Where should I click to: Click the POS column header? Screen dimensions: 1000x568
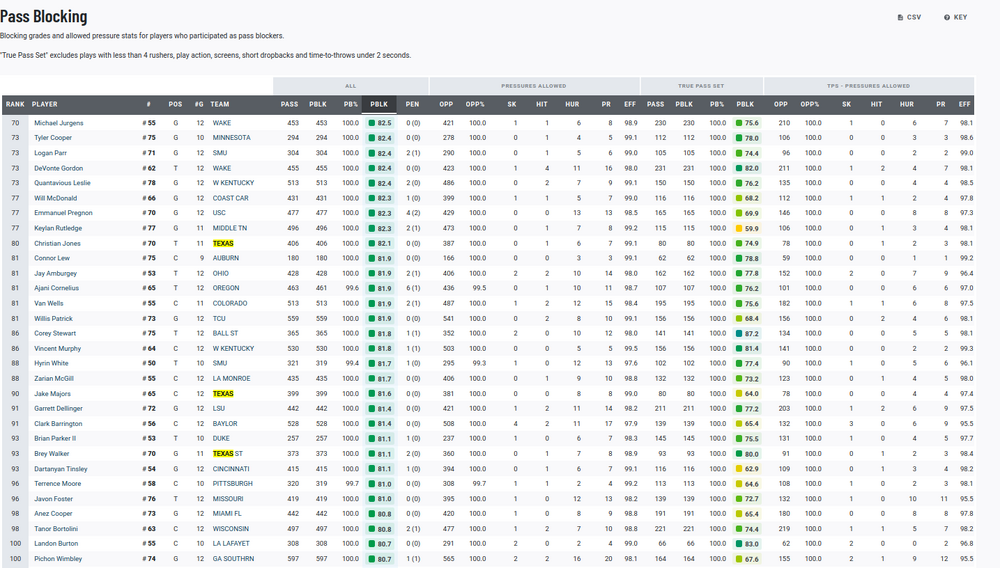[x=175, y=104]
